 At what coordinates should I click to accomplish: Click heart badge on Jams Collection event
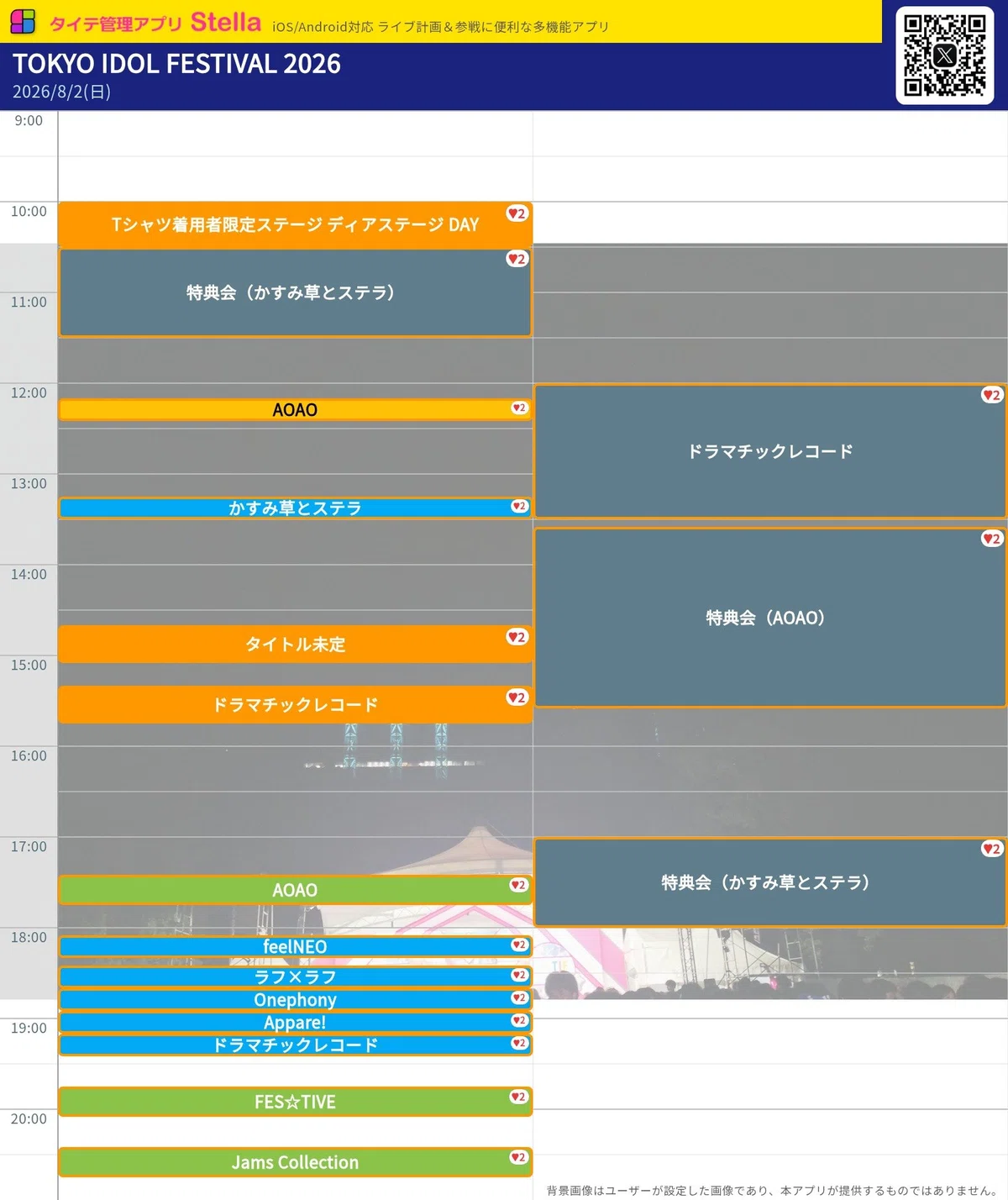tap(519, 1157)
